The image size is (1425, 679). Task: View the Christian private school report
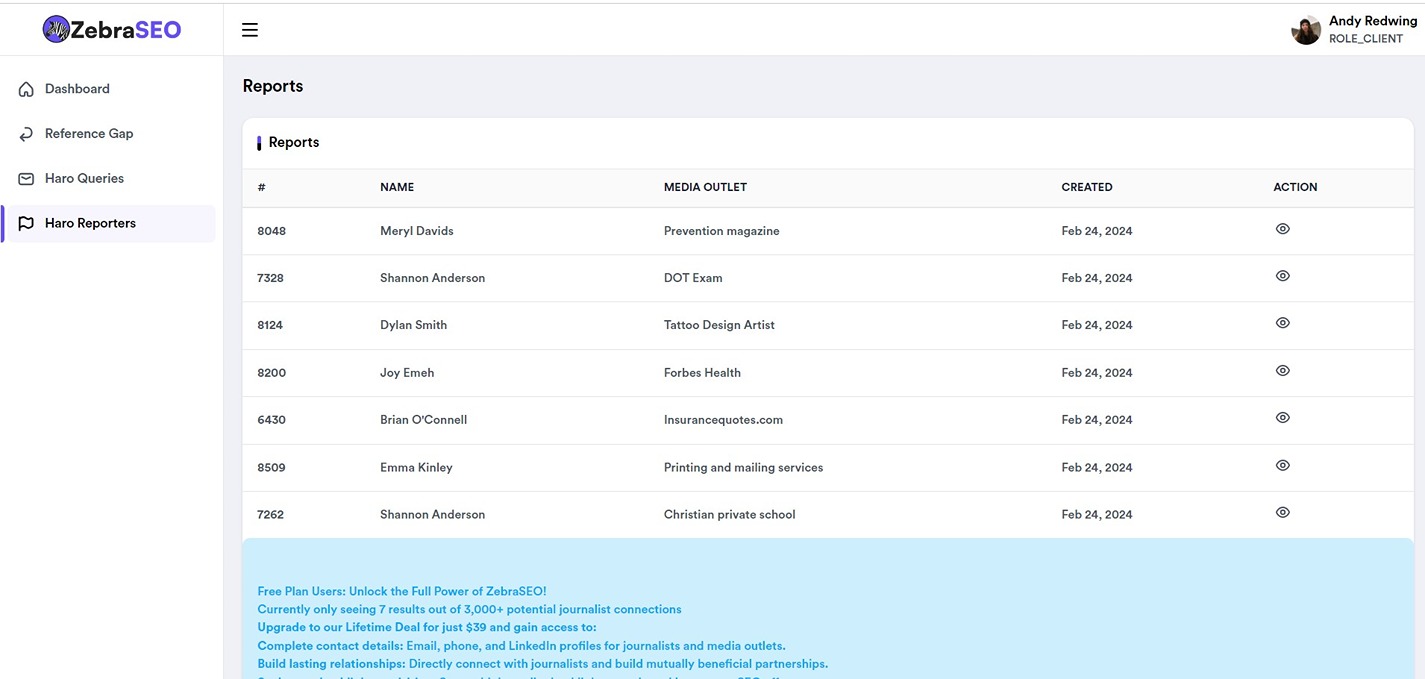coord(1282,511)
